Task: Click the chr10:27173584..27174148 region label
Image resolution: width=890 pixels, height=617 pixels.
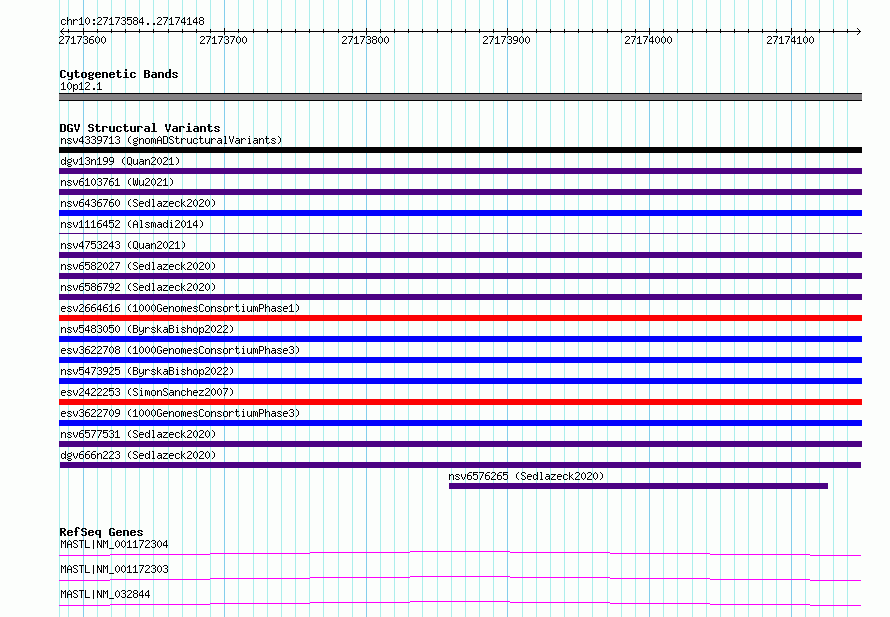Action: point(132,22)
